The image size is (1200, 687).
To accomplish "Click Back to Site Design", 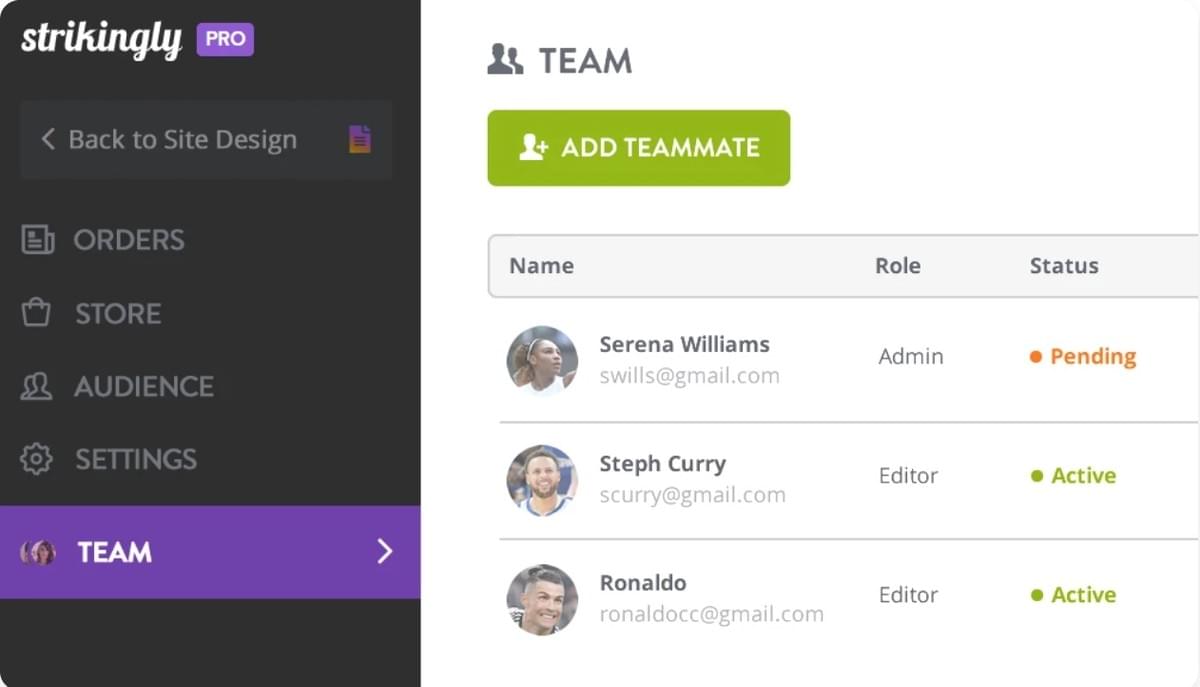I will point(183,140).
